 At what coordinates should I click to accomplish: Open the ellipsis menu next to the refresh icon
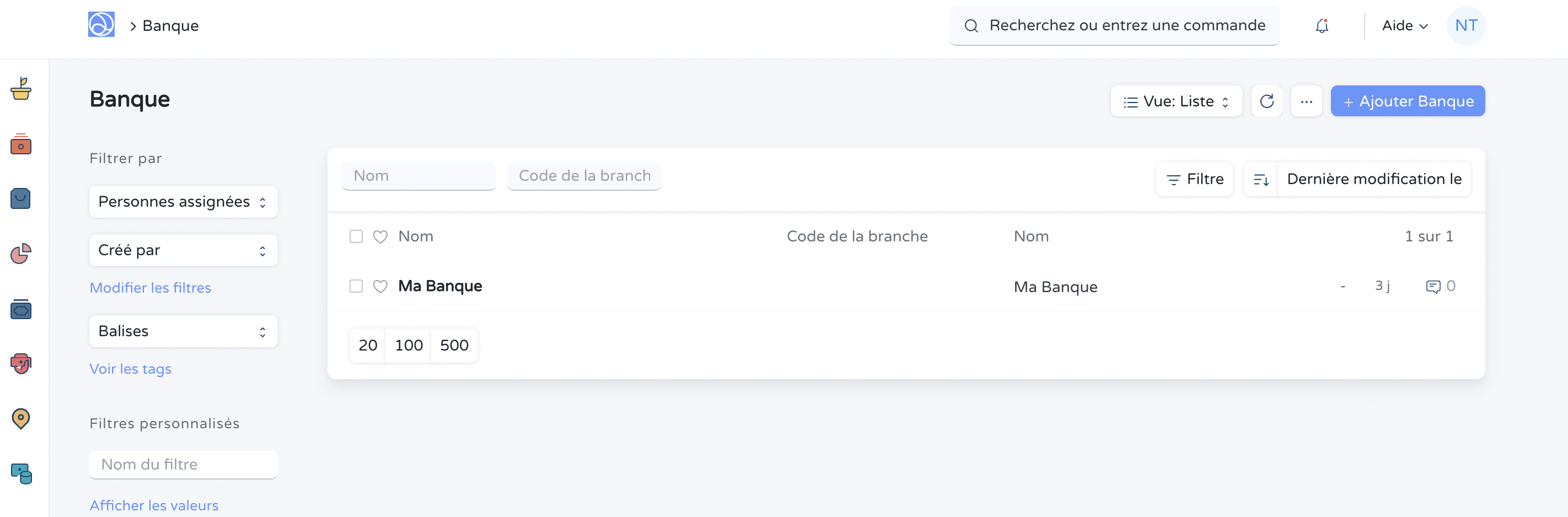(x=1307, y=101)
